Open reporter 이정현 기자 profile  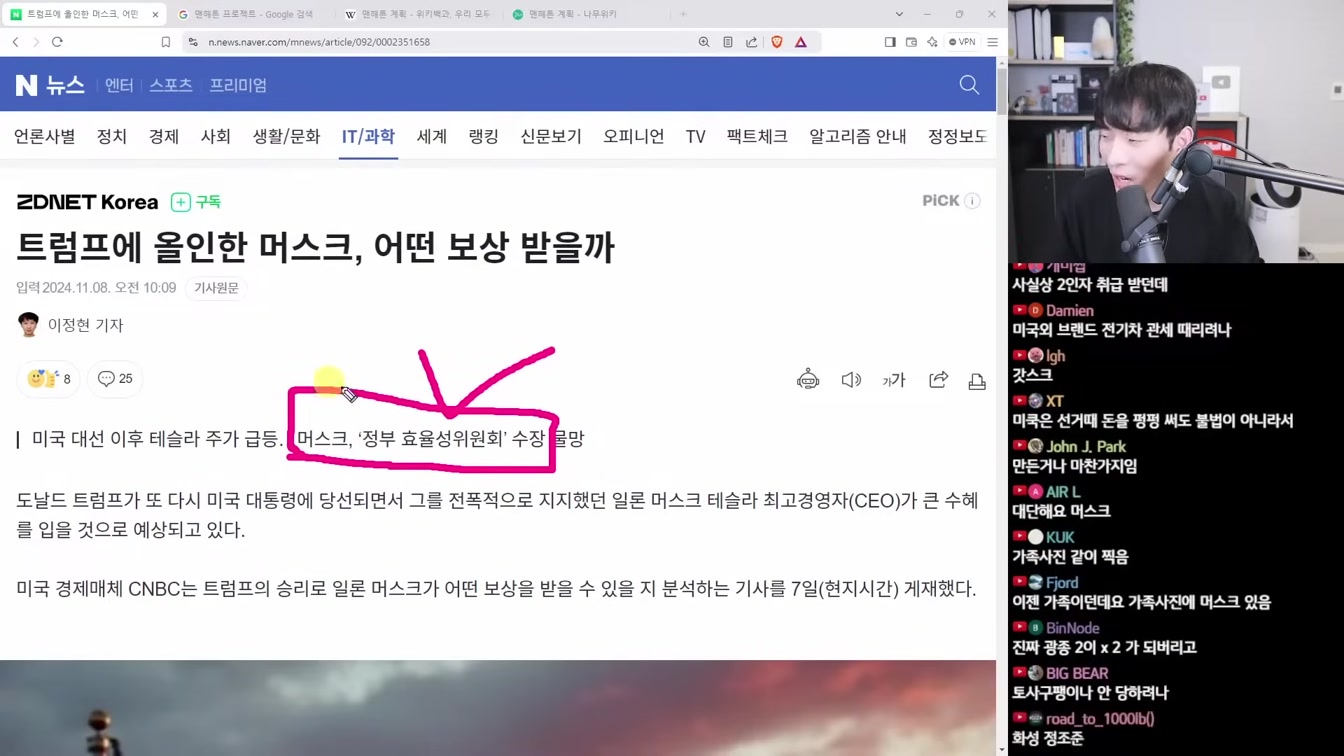71,325
